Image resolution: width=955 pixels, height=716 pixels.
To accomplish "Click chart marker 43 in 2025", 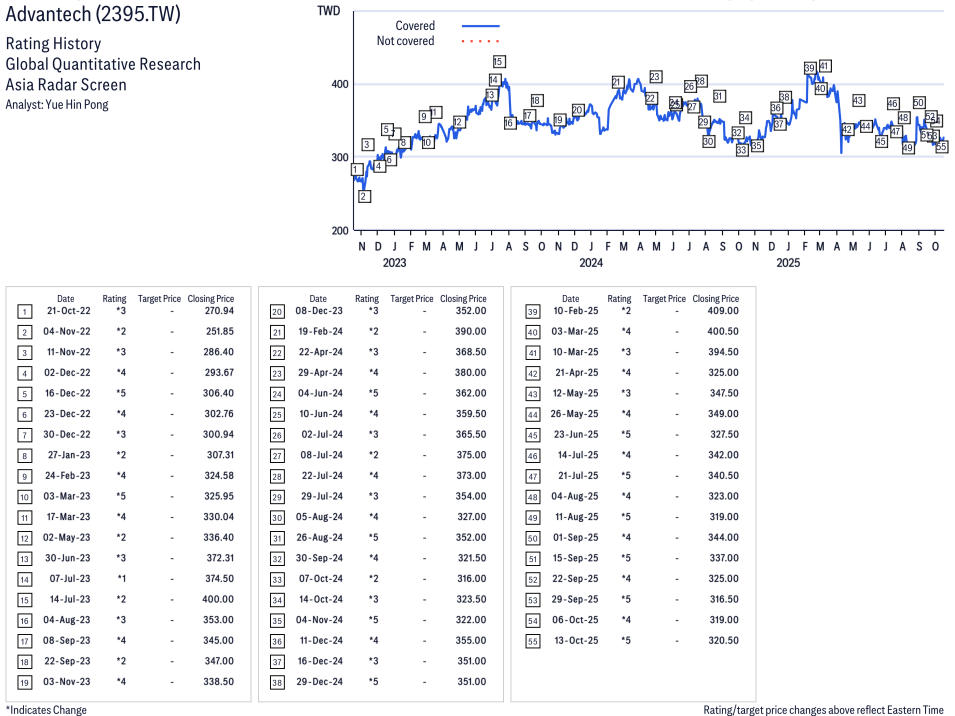I will [x=858, y=101].
